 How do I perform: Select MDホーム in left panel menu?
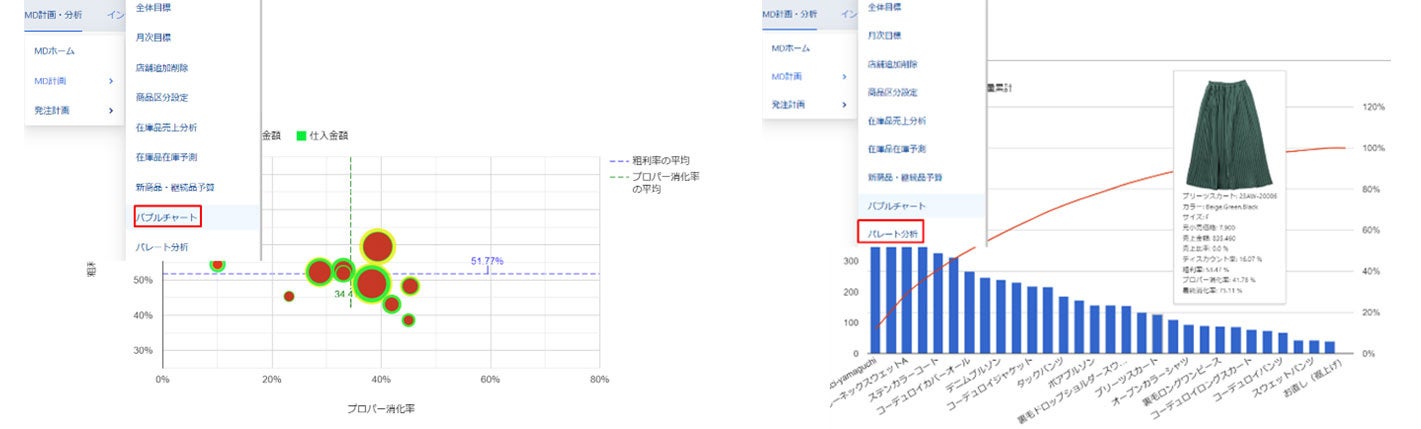[x=55, y=50]
